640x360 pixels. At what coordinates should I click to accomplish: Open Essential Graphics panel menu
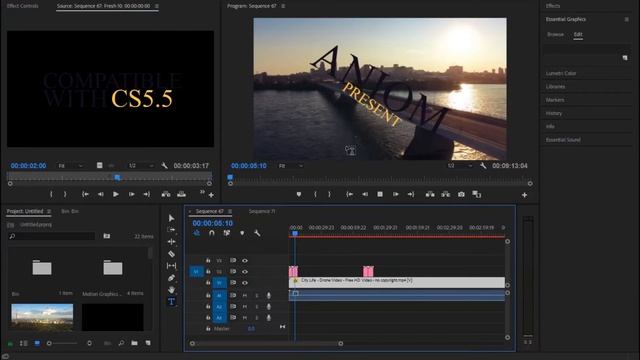pyautogui.click(x=627, y=19)
